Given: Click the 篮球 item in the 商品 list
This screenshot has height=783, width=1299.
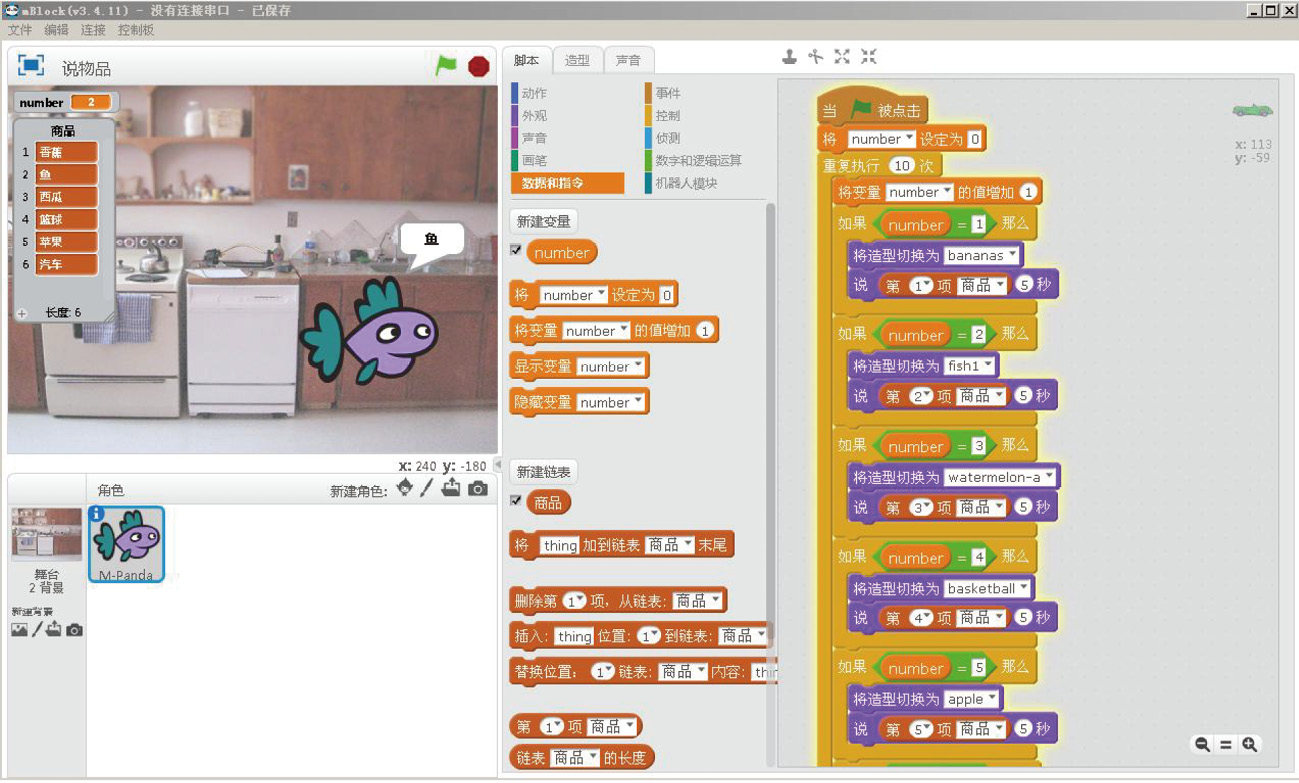Looking at the screenshot, I should click(x=67, y=220).
